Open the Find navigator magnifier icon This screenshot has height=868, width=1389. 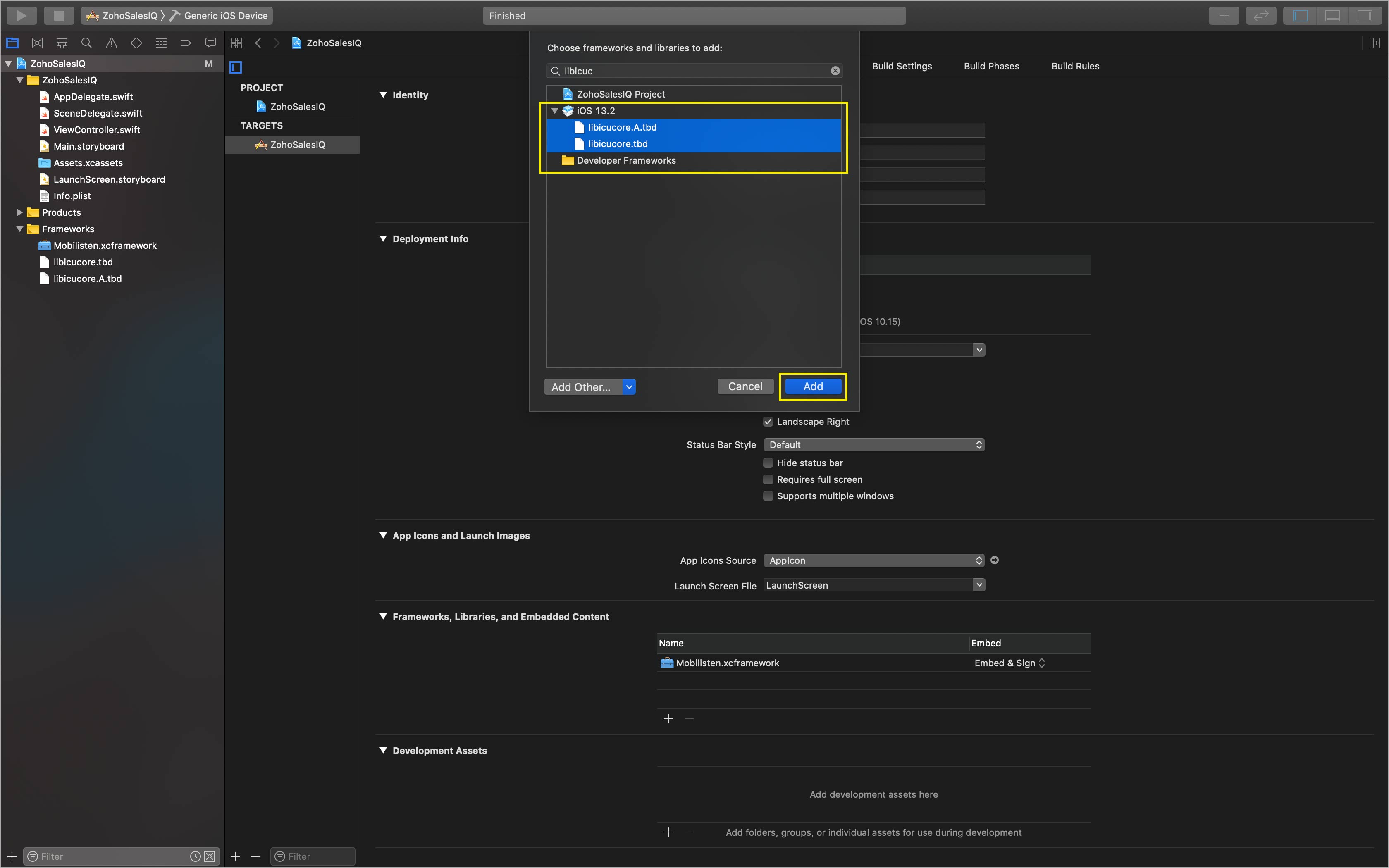(x=87, y=43)
